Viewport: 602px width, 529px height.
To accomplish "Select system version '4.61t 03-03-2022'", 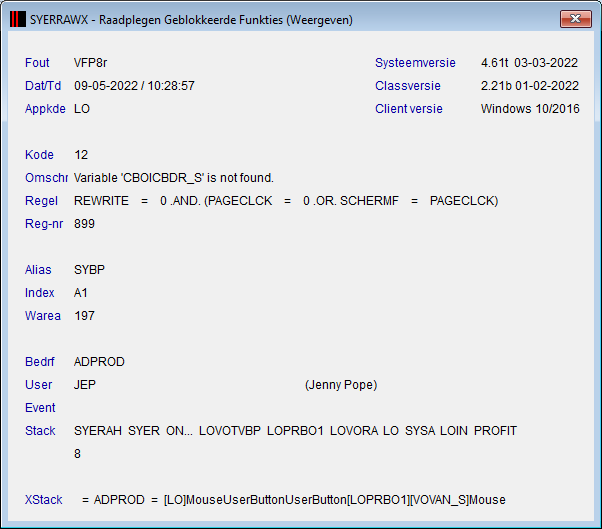I will 529,63.
